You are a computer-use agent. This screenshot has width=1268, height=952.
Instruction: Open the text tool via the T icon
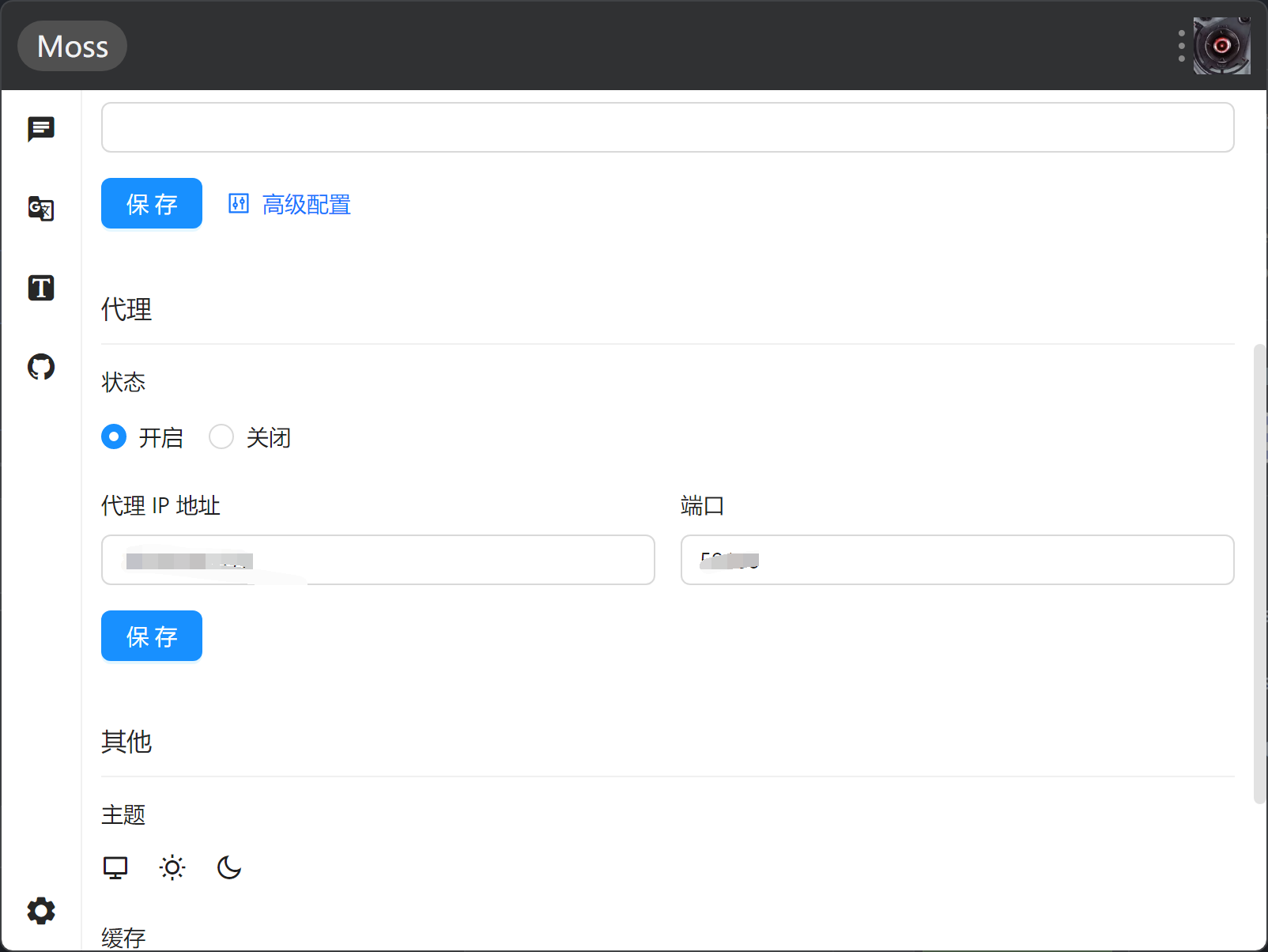40,288
